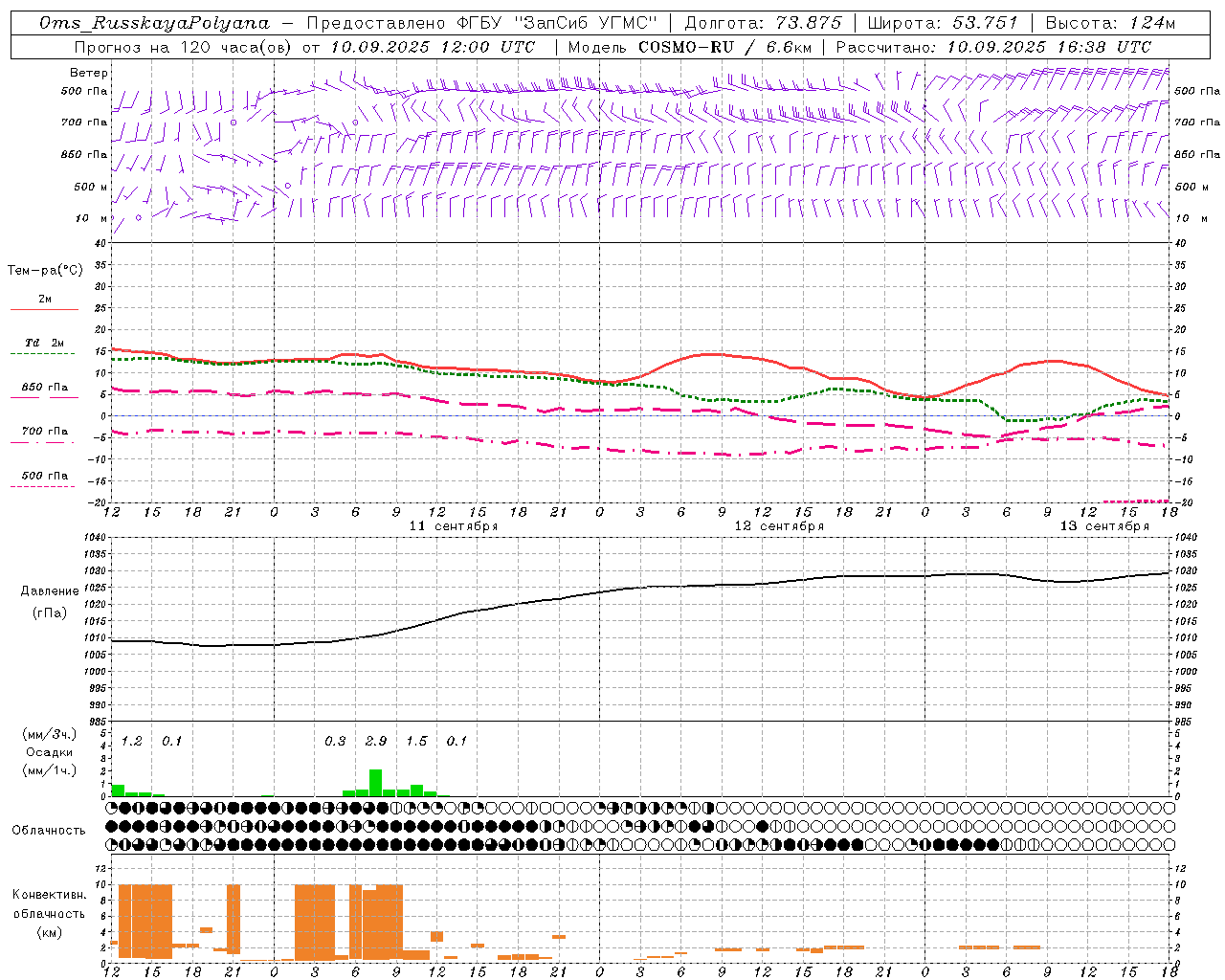The width and height of the screenshot is (1225, 980).
Task: Click the (км) unit label
Action: [49, 932]
